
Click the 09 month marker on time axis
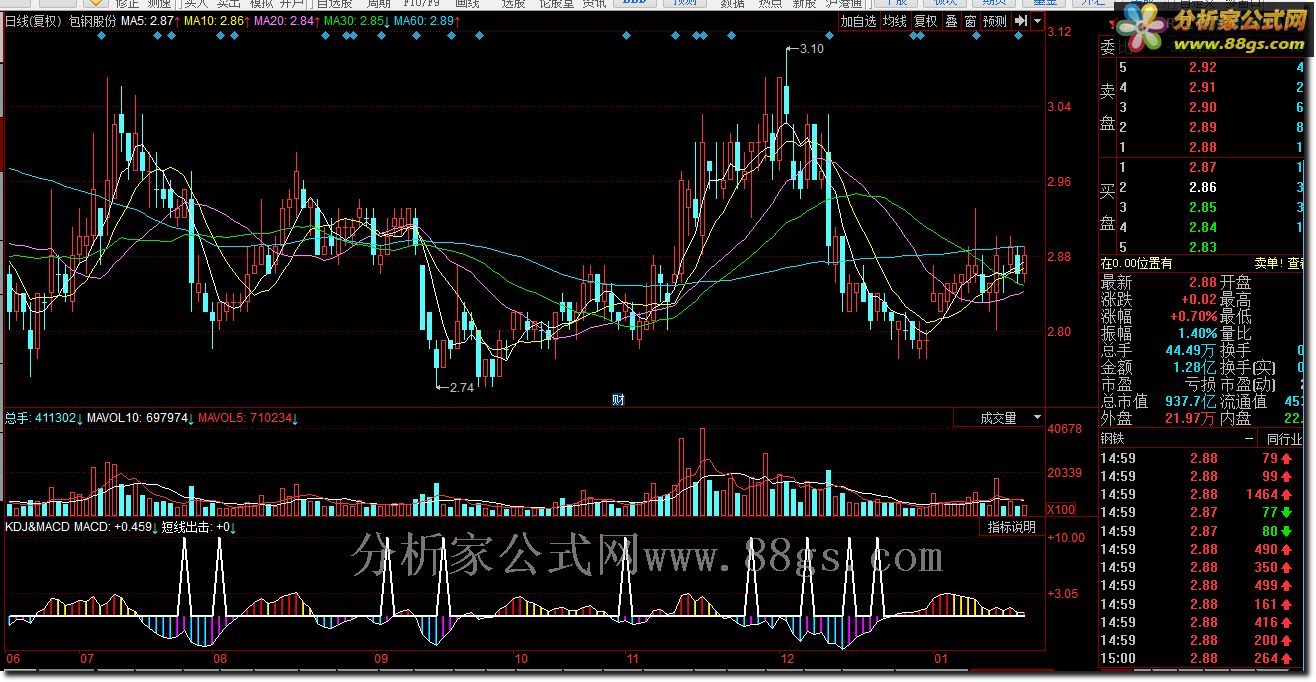click(380, 659)
